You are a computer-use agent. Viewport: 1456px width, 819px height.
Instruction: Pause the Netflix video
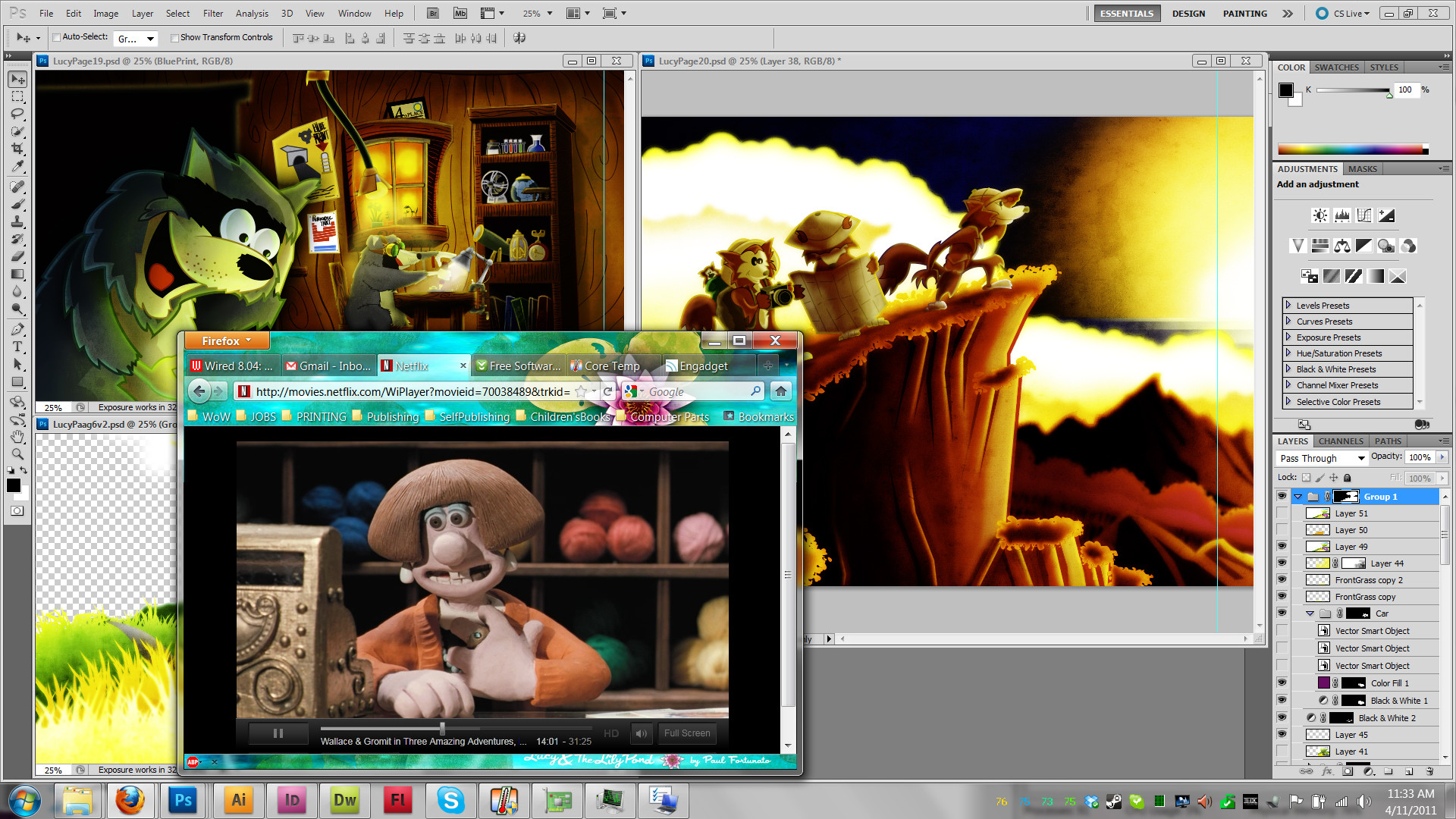pyautogui.click(x=278, y=733)
